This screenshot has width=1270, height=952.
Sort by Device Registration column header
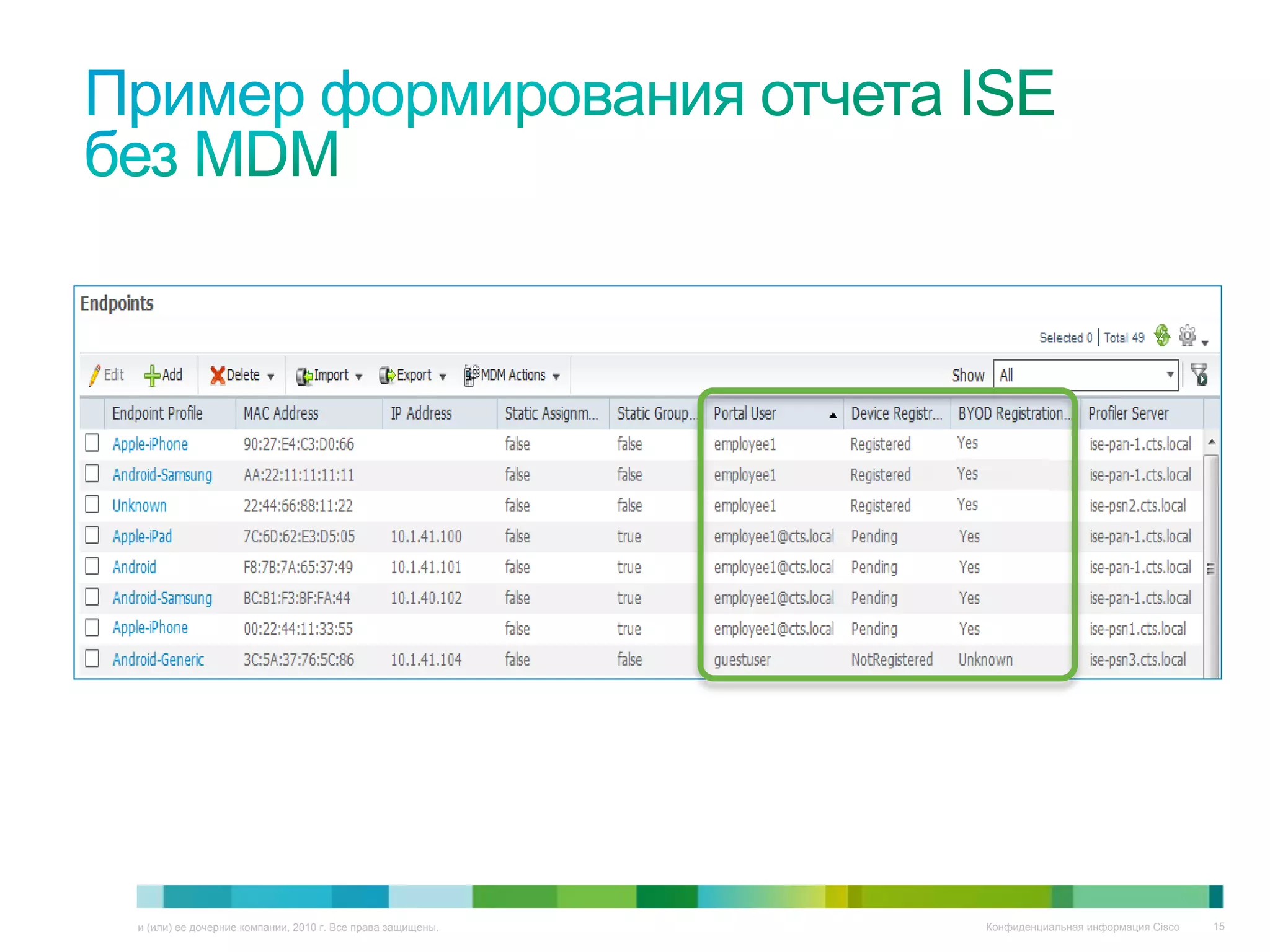pos(896,413)
